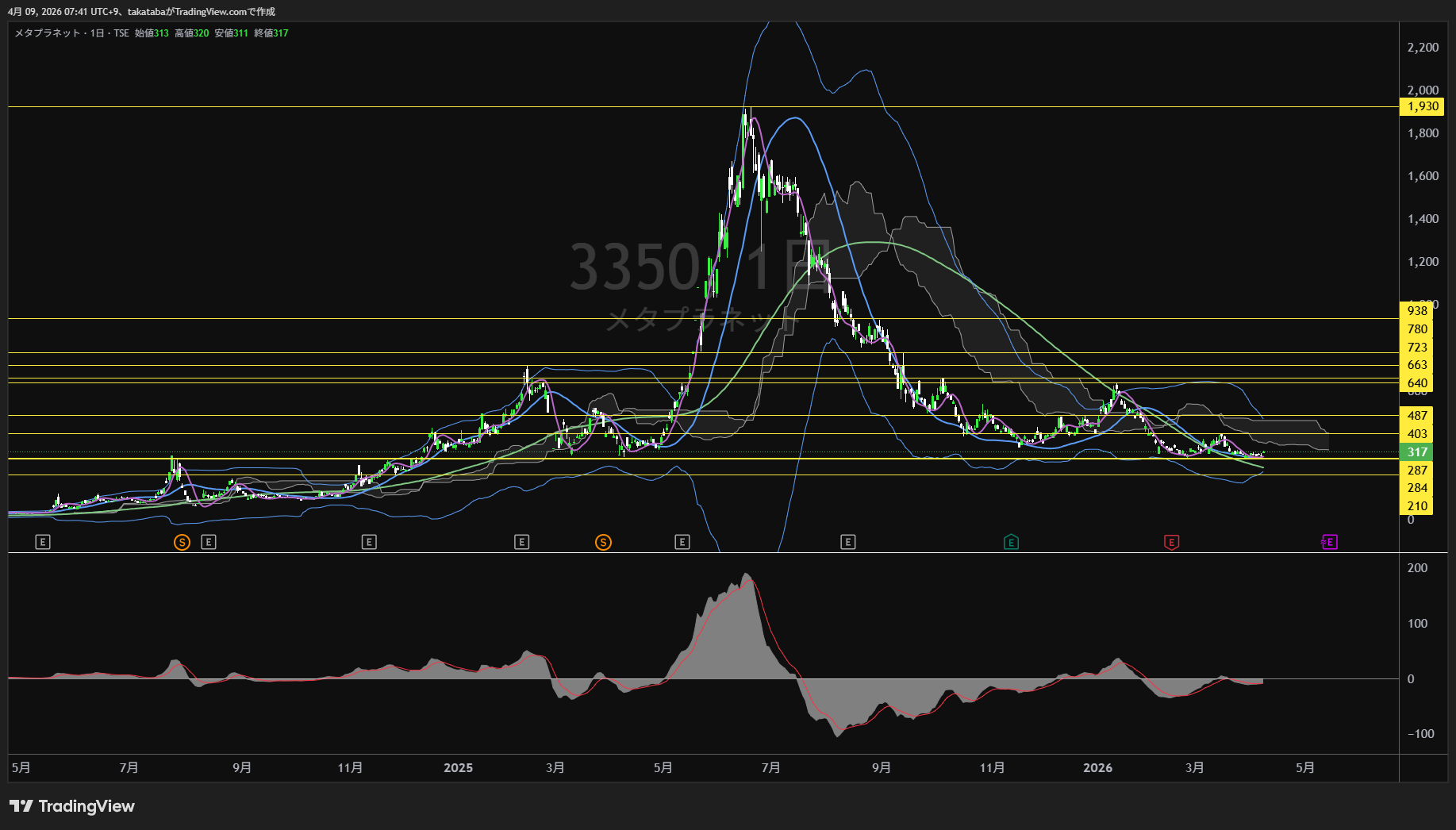
Task: Click the earnings marker near August 2025
Action: click(848, 543)
